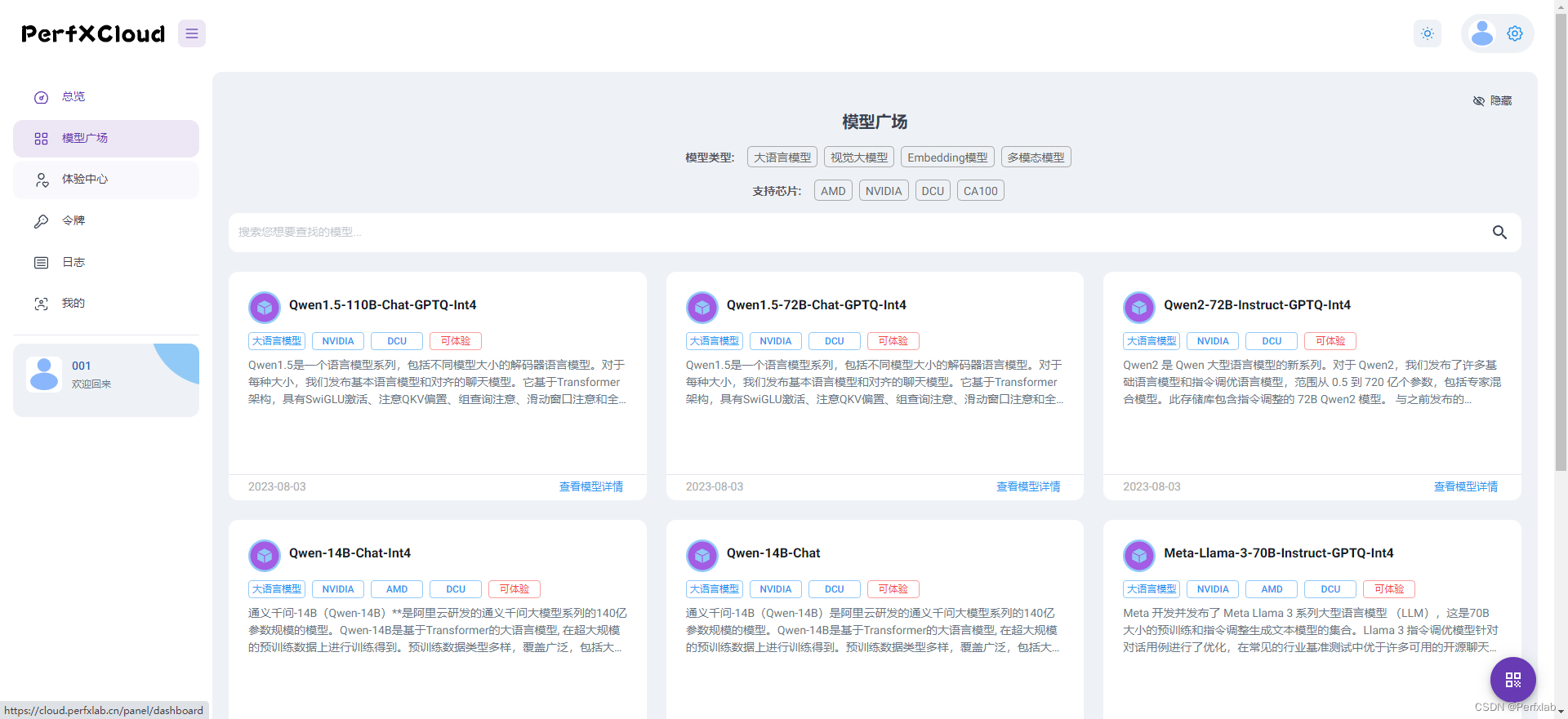Click 可体验 tag on Qwen2-72B-Instruct card
The height and width of the screenshot is (719, 1568).
[x=1330, y=341]
